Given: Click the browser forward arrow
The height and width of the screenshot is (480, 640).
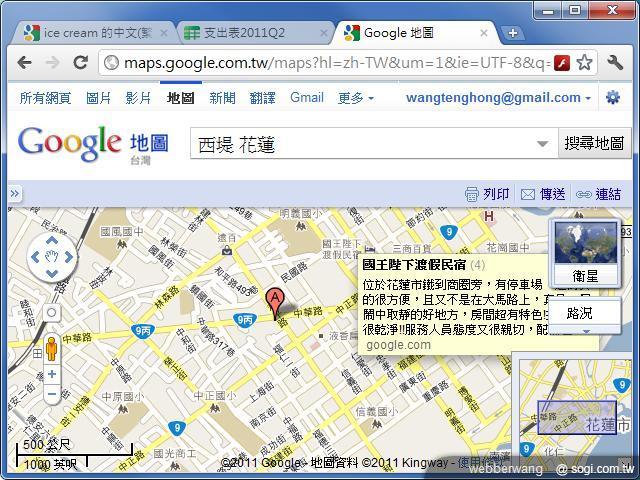Looking at the screenshot, I should coord(52,62).
